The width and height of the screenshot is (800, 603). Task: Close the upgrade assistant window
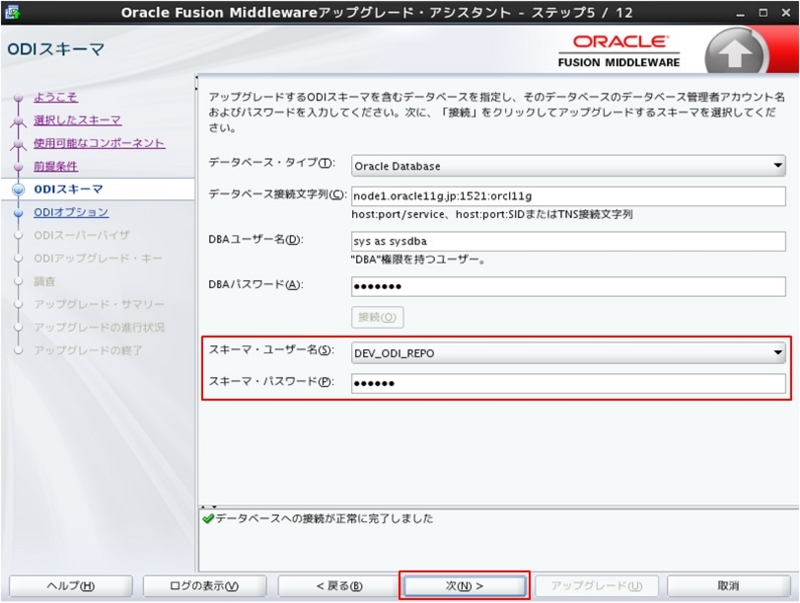(x=786, y=13)
